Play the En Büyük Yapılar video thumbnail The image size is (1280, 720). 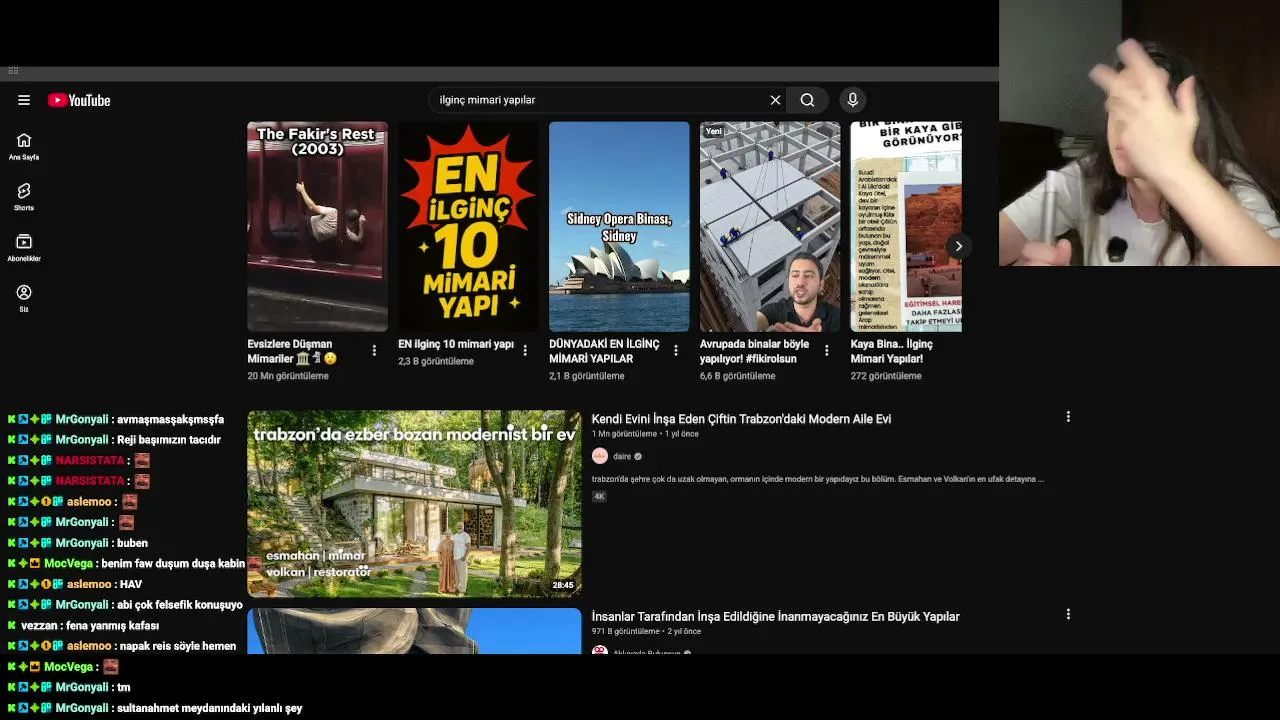(x=414, y=631)
